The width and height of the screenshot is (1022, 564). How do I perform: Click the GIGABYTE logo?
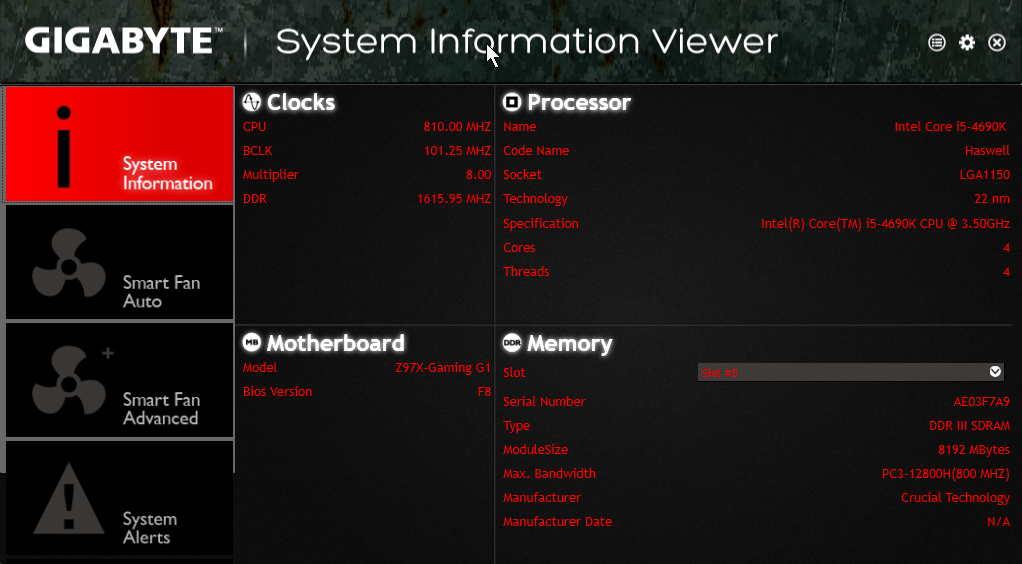tap(124, 40)
